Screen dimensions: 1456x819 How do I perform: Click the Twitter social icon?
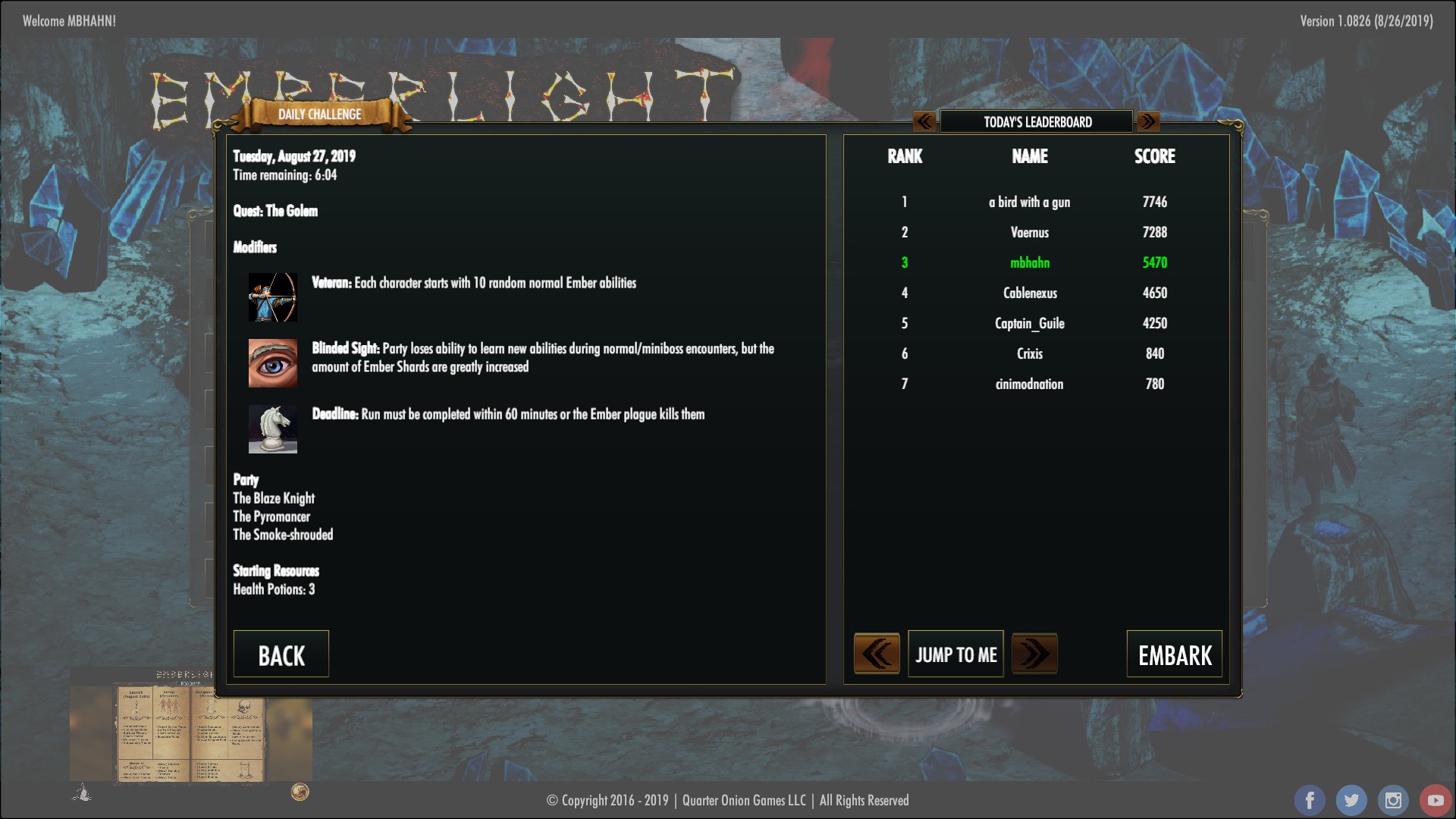coord(1351,800)
